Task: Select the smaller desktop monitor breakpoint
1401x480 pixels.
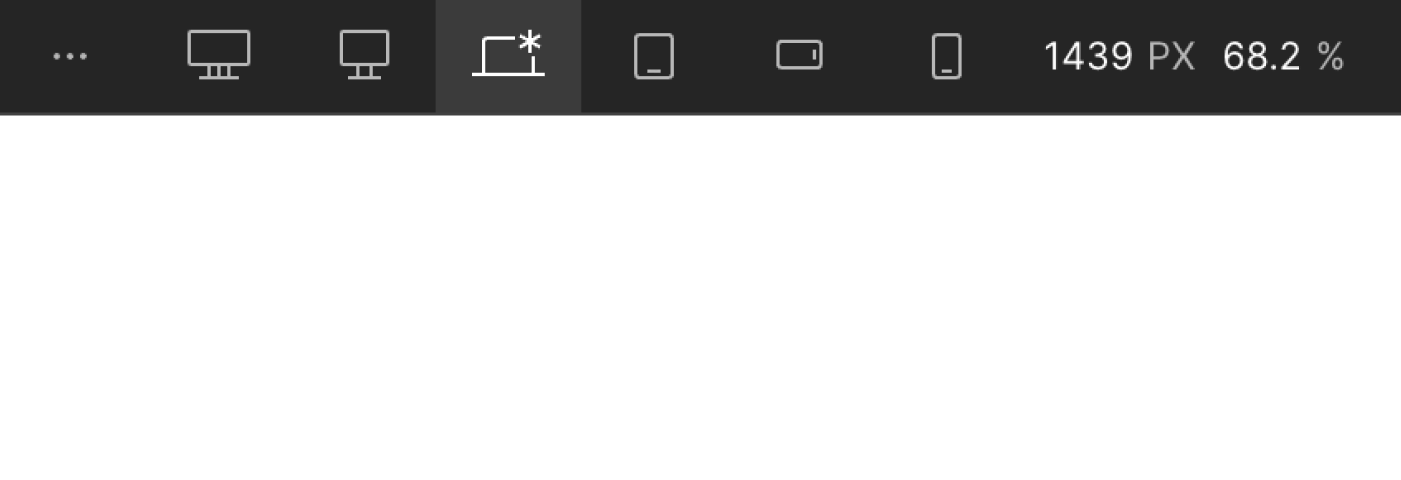Action: [364, 55]
